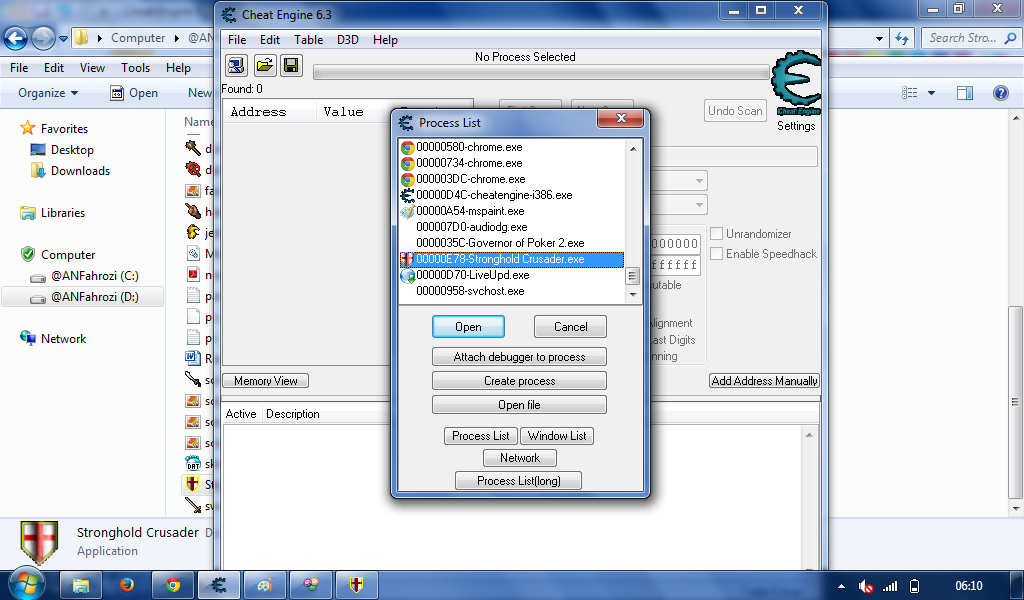
Task: Select 00000D4C-cheatengine-i386.exe process
Action: 511,195
